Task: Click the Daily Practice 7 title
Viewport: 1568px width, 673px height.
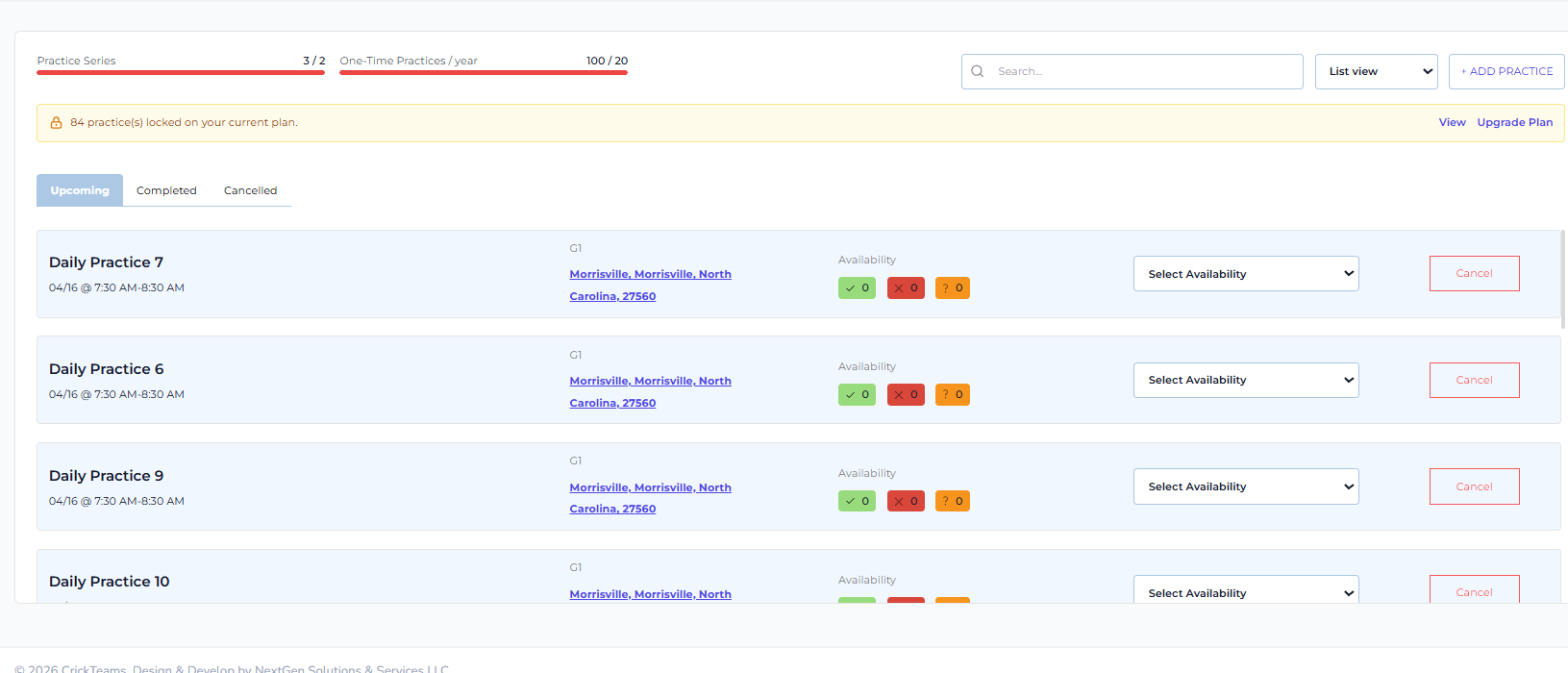Action: [106, 262]
